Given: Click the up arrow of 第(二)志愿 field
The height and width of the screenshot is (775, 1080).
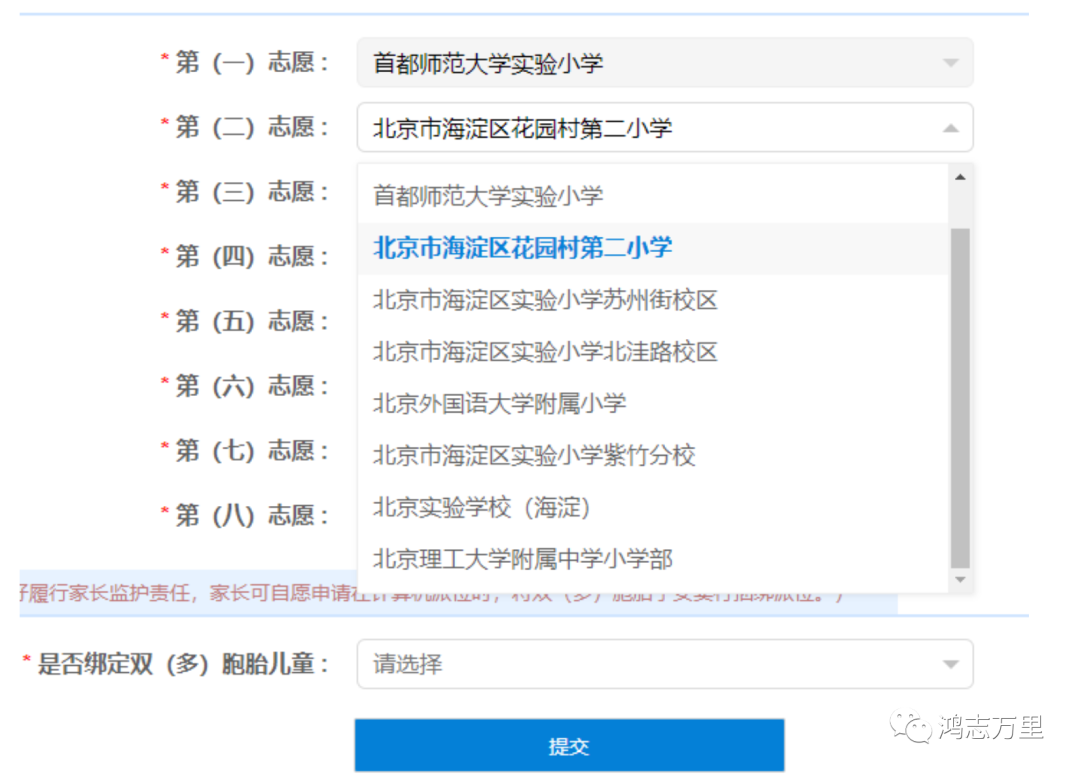Looking at the screenshot, I should (x=951, y=128).
